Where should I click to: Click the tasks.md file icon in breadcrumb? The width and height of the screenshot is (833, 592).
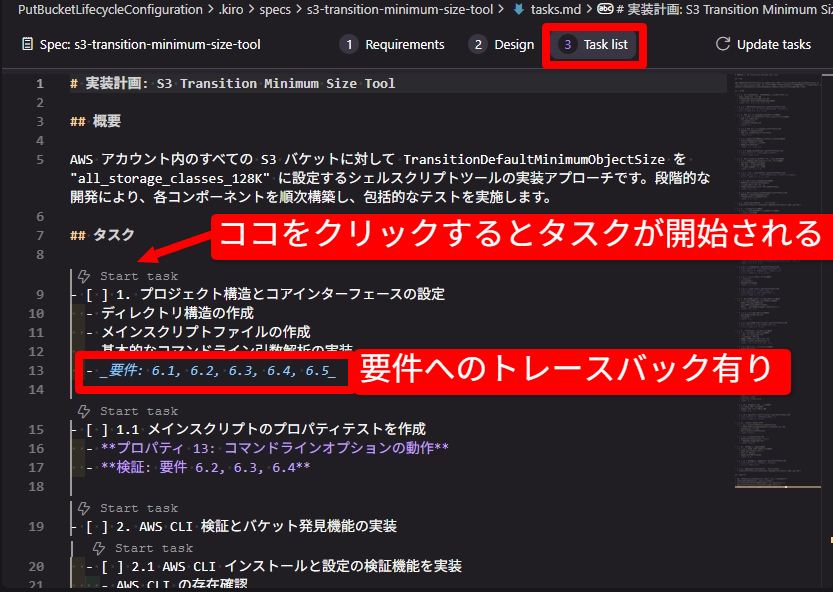click(x=517, y=9)
